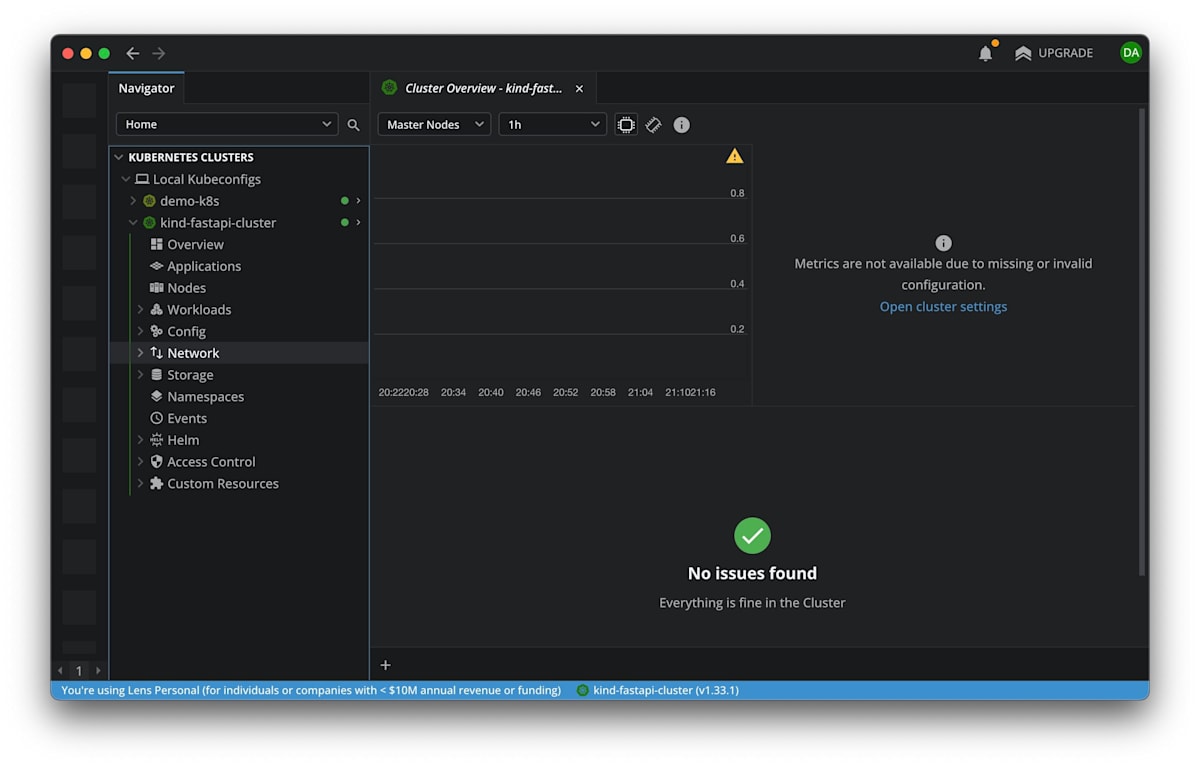Viewport: 1200px width, 767px height.
Task: Click the Custom Resources puzzle icon
Action: (156, 483)
